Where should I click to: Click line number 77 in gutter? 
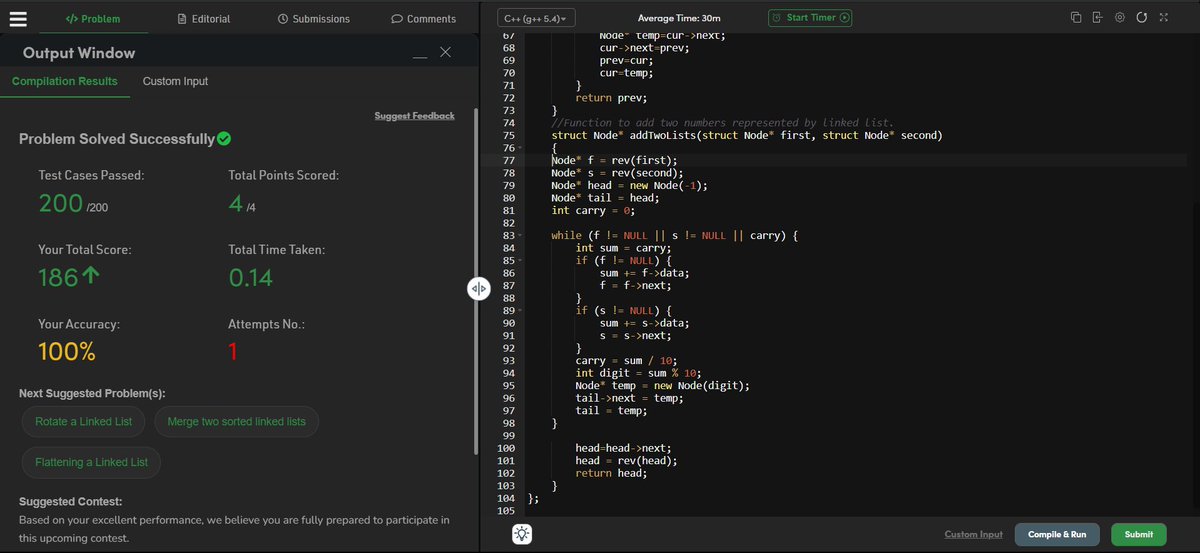508,160
